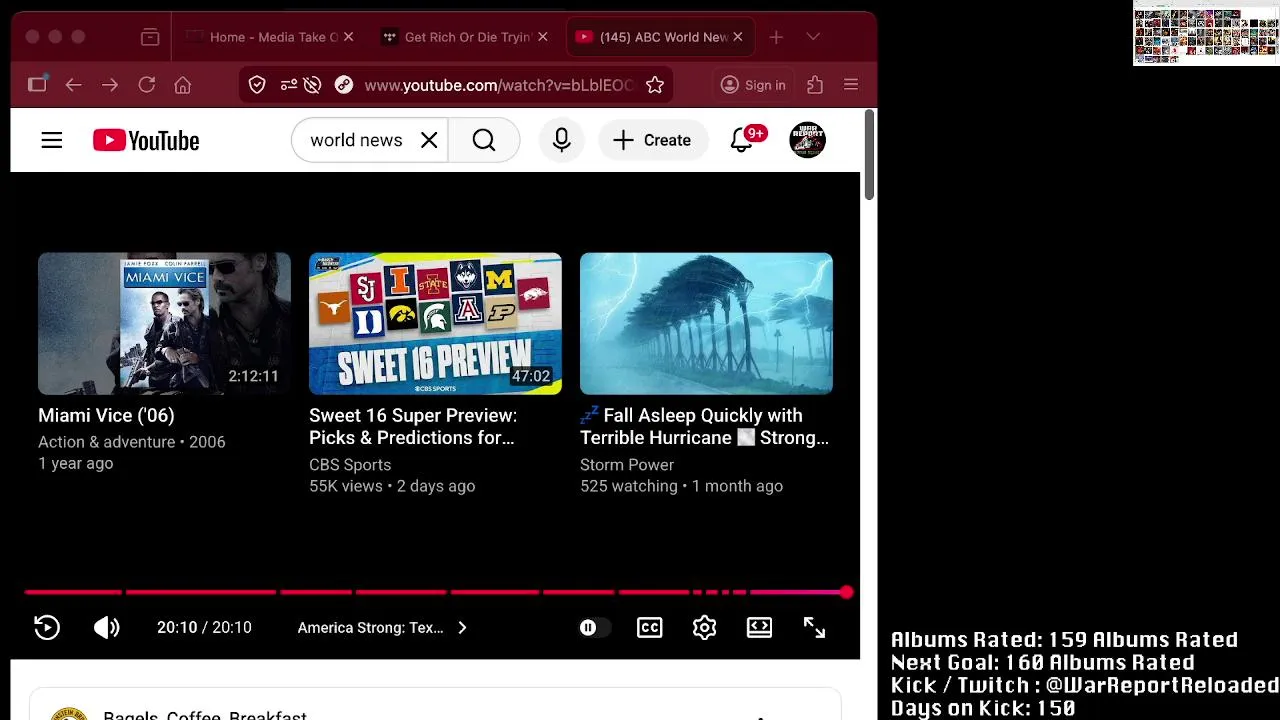
Task: Open YouTube notifications bell
Action: [x=741, y=140]
